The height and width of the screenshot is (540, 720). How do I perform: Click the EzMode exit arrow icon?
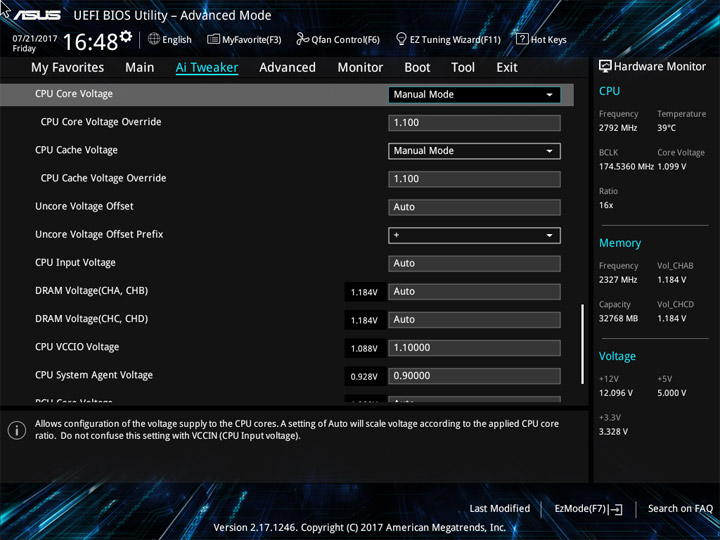tap(616, 509)
